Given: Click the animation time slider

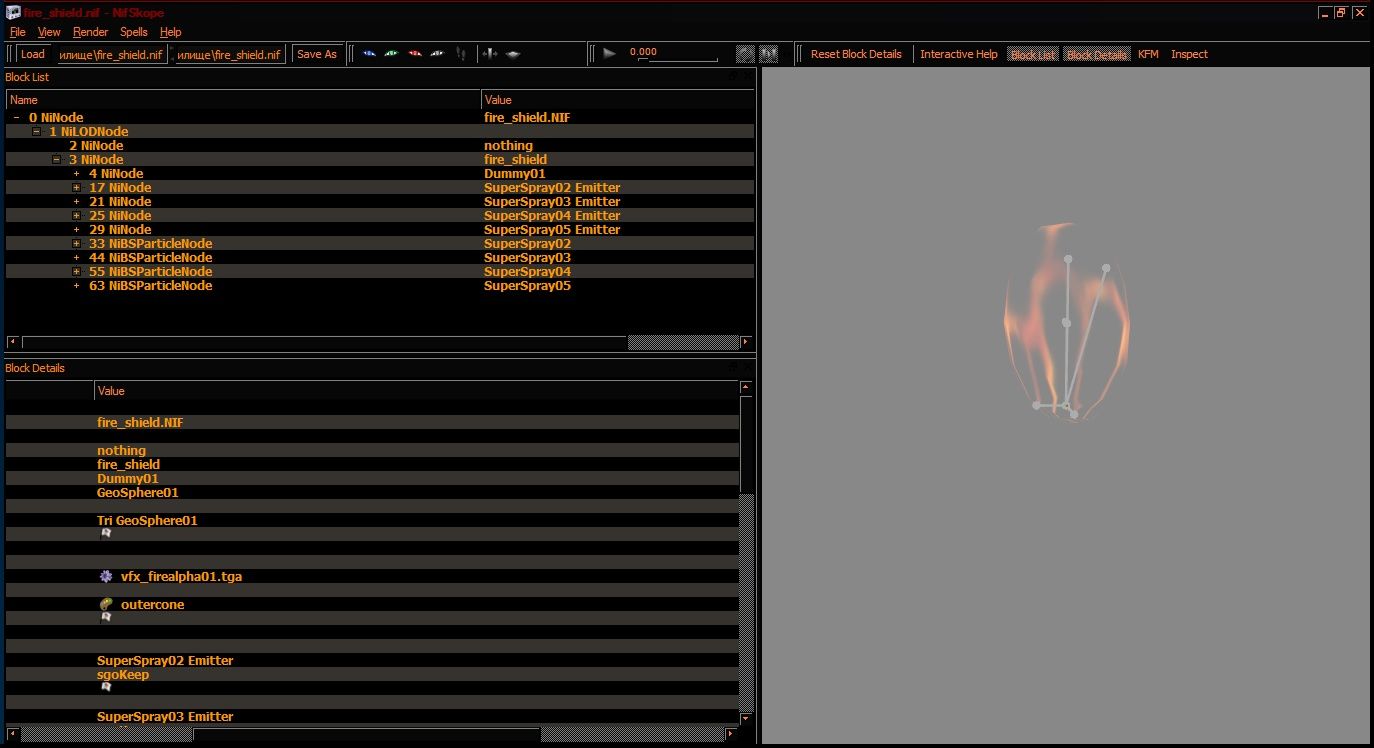Looking at the screenshot, I should tap(678, 60).
